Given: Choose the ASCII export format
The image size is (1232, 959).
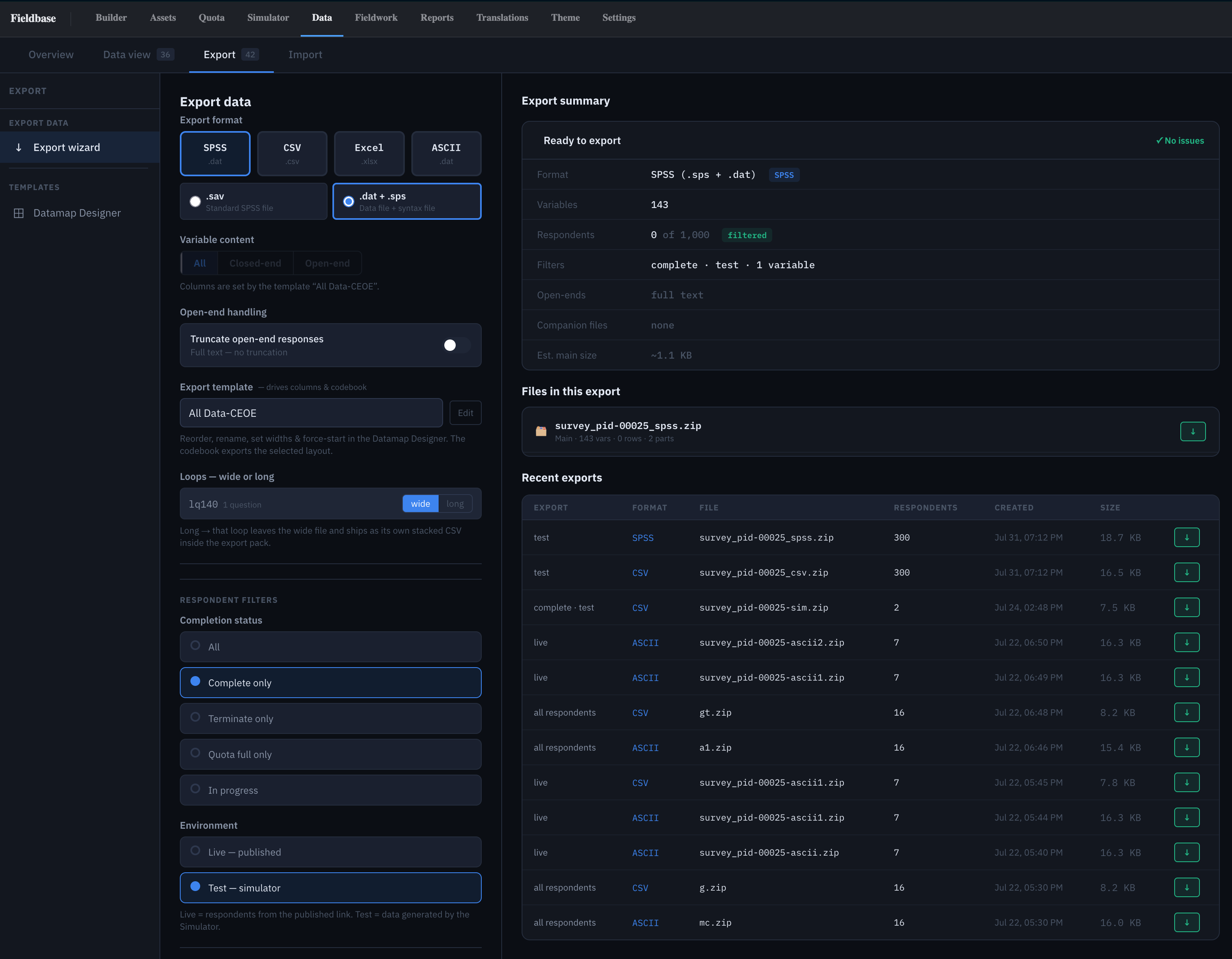Looking at the screenshot, I should click(446, 153).
